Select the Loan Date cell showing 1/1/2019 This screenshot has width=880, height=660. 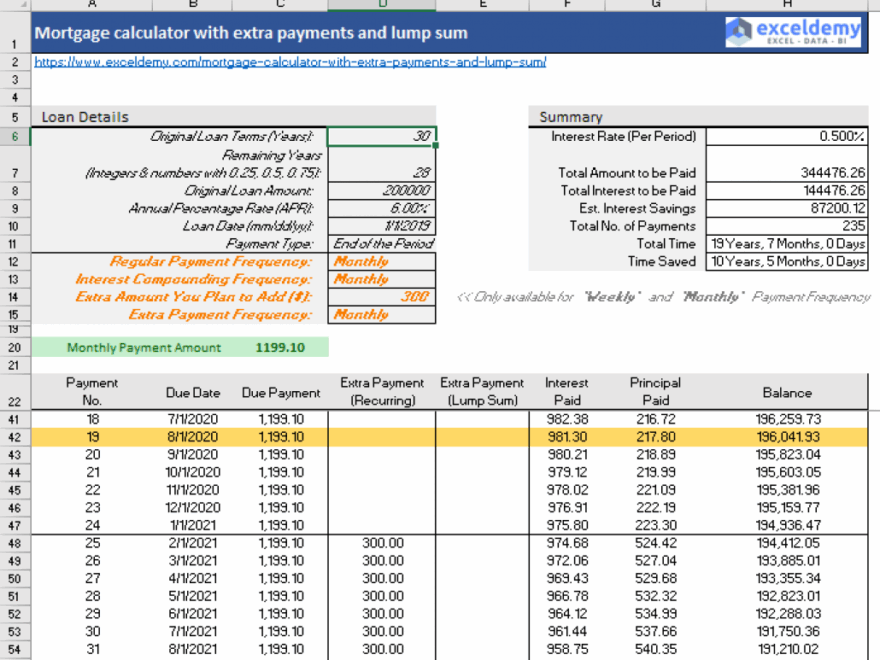pyautogui.click(x=383, y=226)
